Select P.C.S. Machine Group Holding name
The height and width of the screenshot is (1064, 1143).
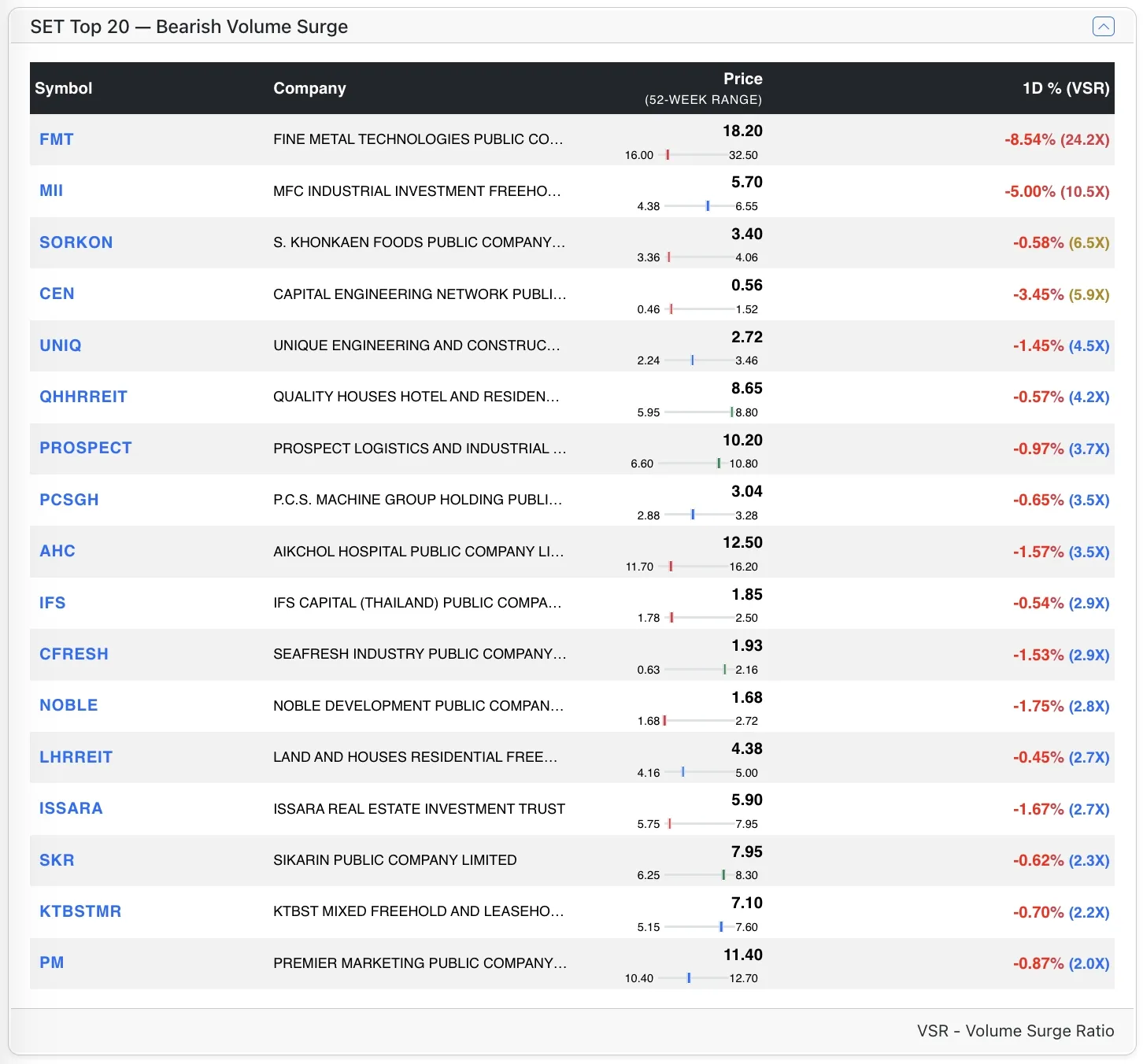coord(418,500)
